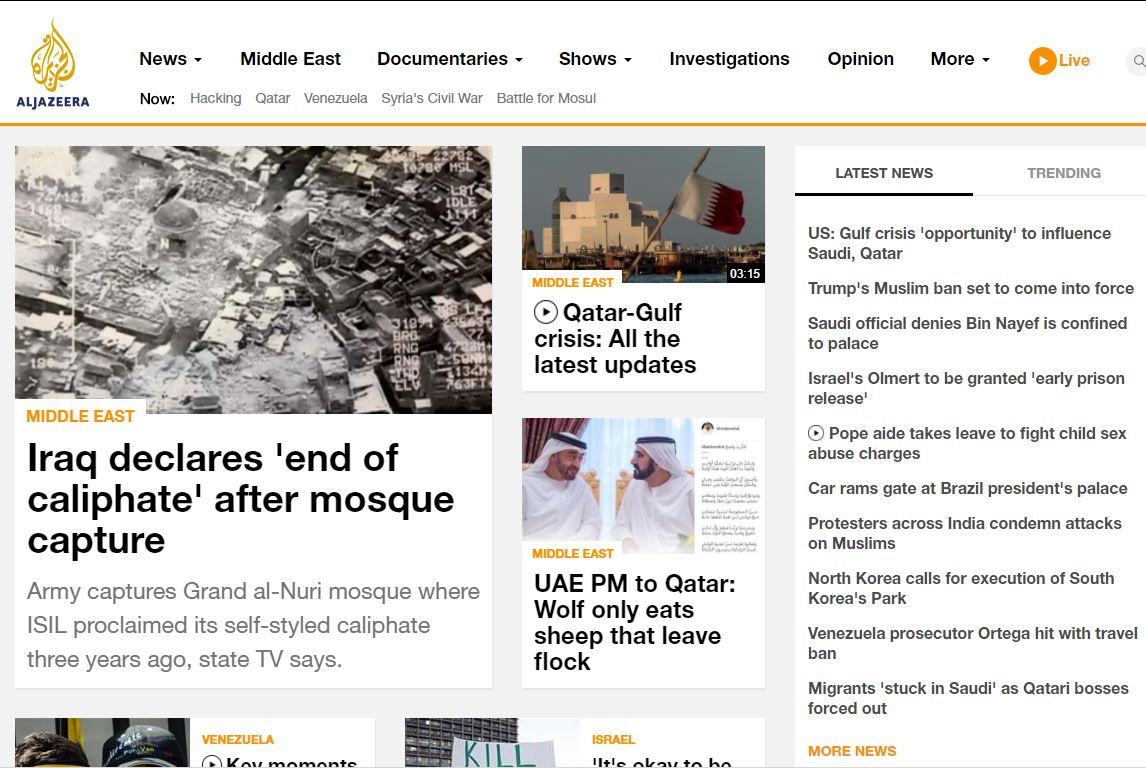The width and height of the screenshot is (1146, 768).
Task: Read Trump's Muslim ban headline
Action: pos(971,289)
